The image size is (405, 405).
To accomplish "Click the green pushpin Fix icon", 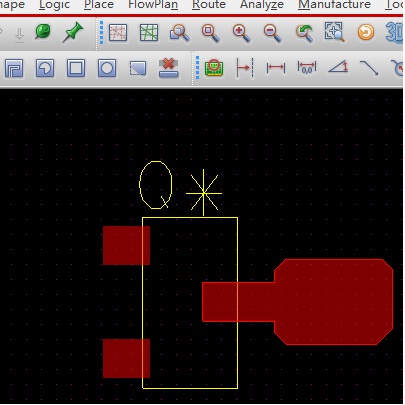I will point(72,32).
